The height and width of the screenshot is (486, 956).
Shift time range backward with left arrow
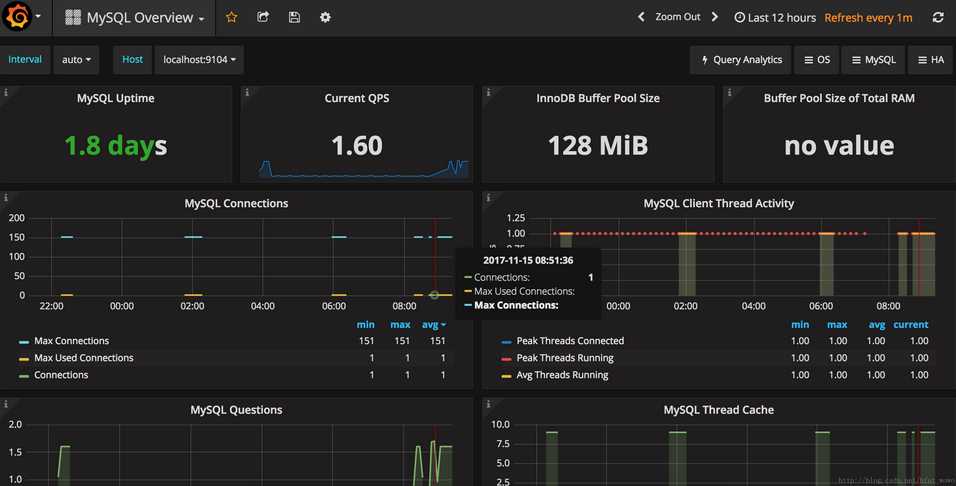(x=641, y=17)
